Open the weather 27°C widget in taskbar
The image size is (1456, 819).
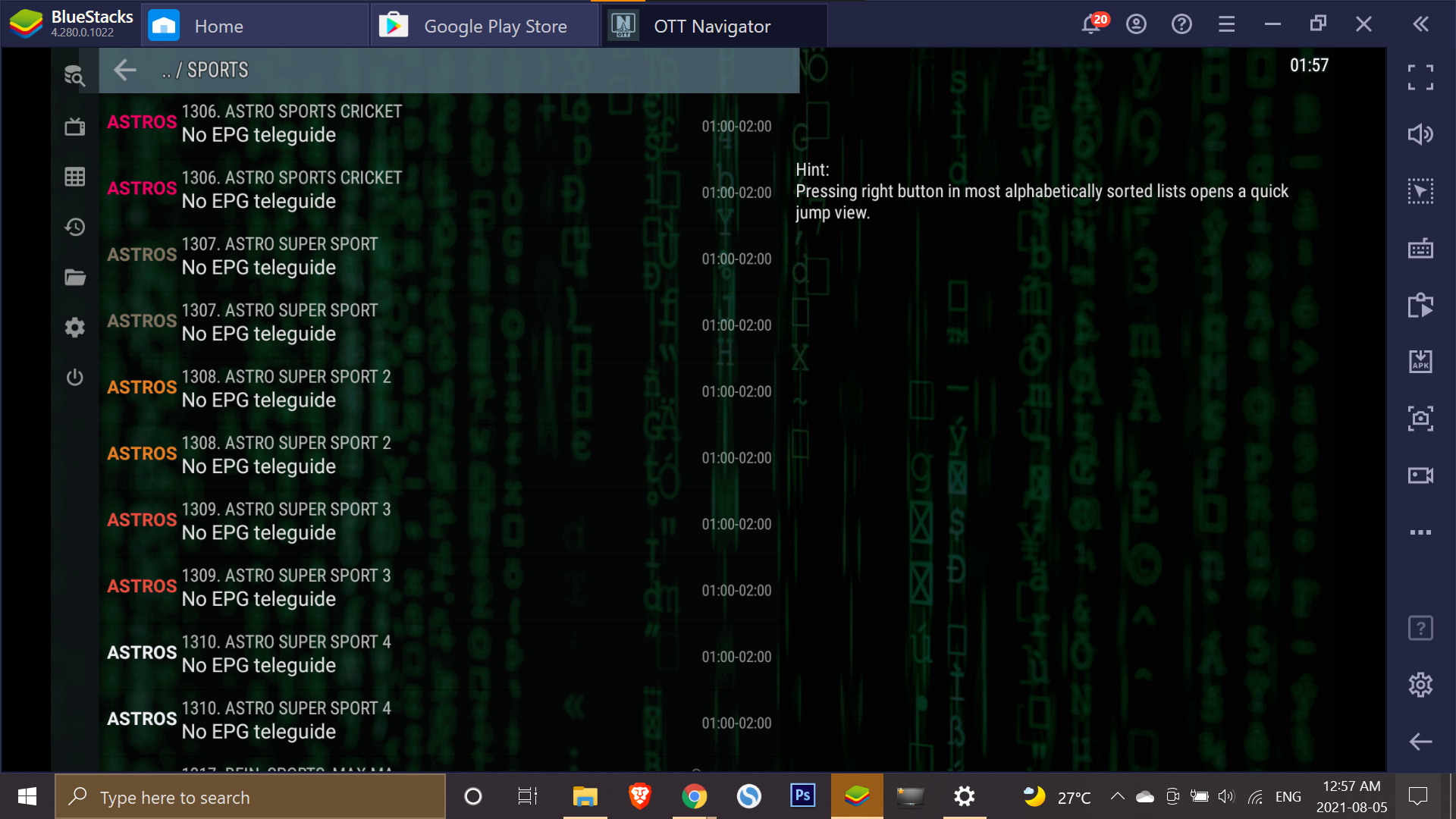1056,797
